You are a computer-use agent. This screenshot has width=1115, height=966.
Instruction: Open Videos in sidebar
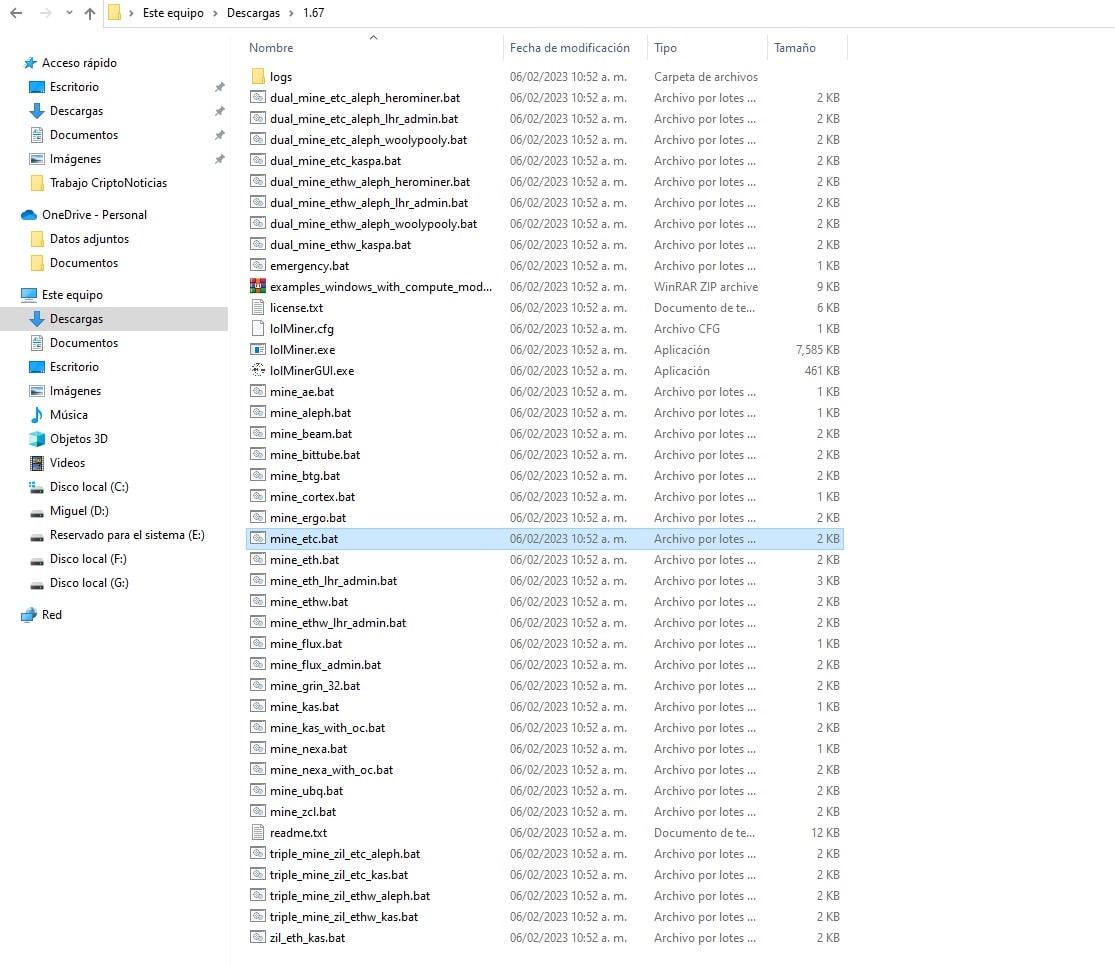point(67,463)
